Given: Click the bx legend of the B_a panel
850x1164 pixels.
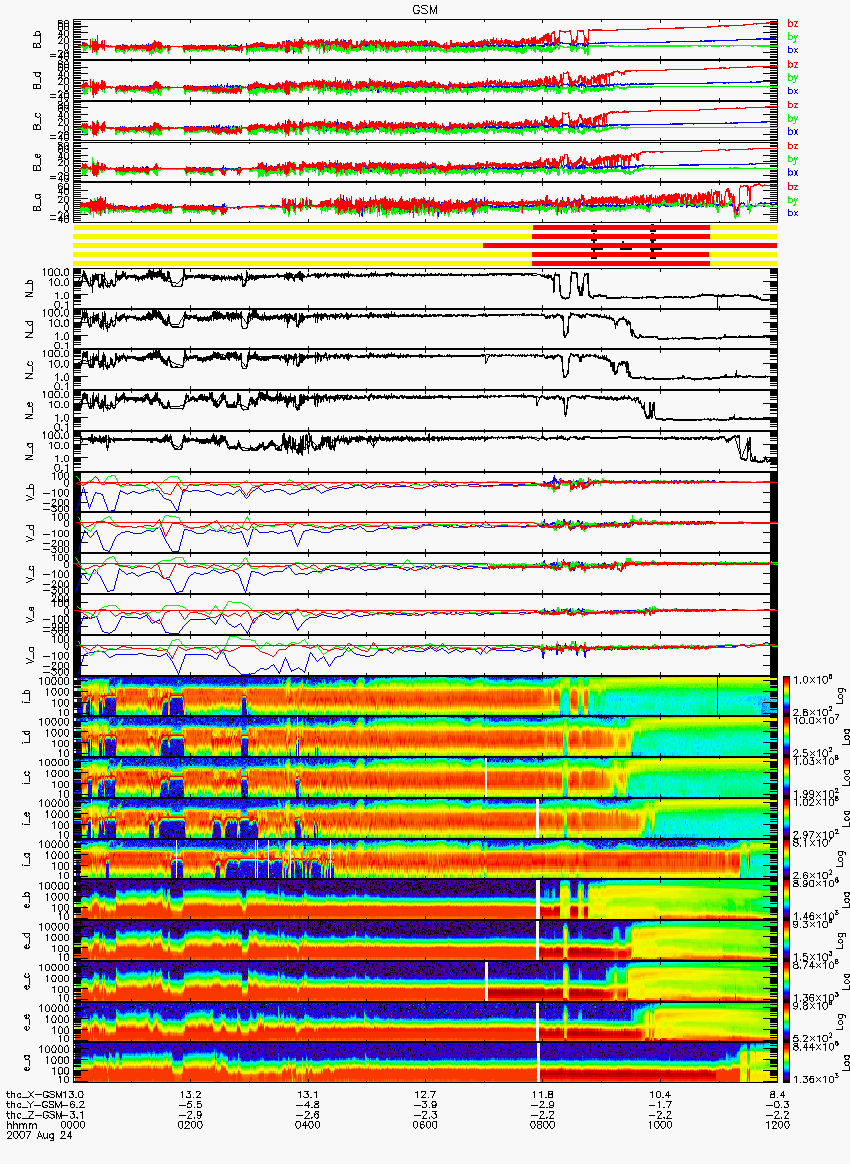Looking at the screenshot, I should [793, 213].
